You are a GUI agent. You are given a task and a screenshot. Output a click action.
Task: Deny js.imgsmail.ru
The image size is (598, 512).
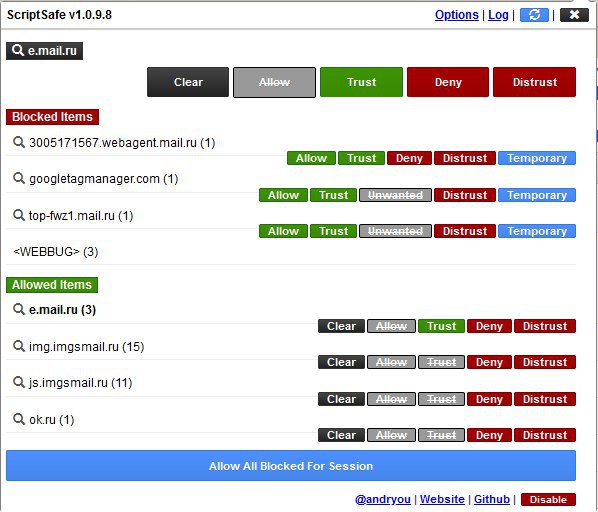(489, 399)
